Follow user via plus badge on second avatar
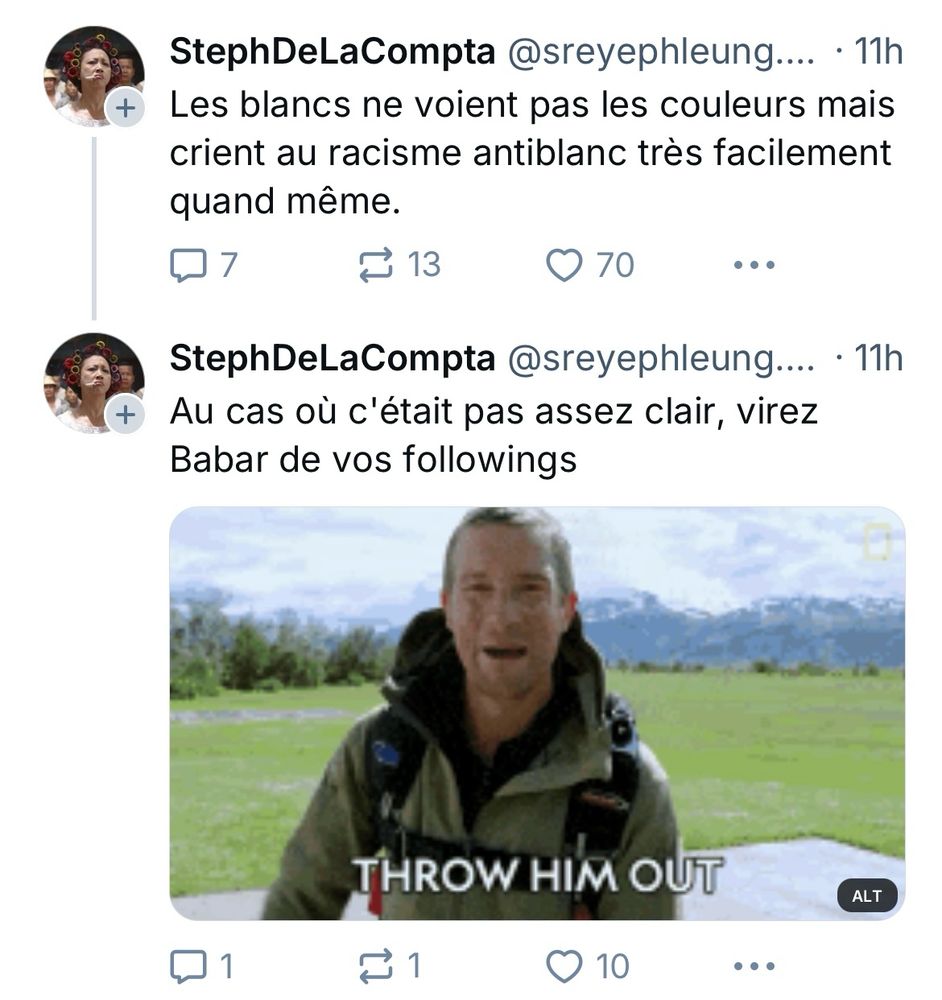Viewport: 942px width, 1000px height. [124, 415]
